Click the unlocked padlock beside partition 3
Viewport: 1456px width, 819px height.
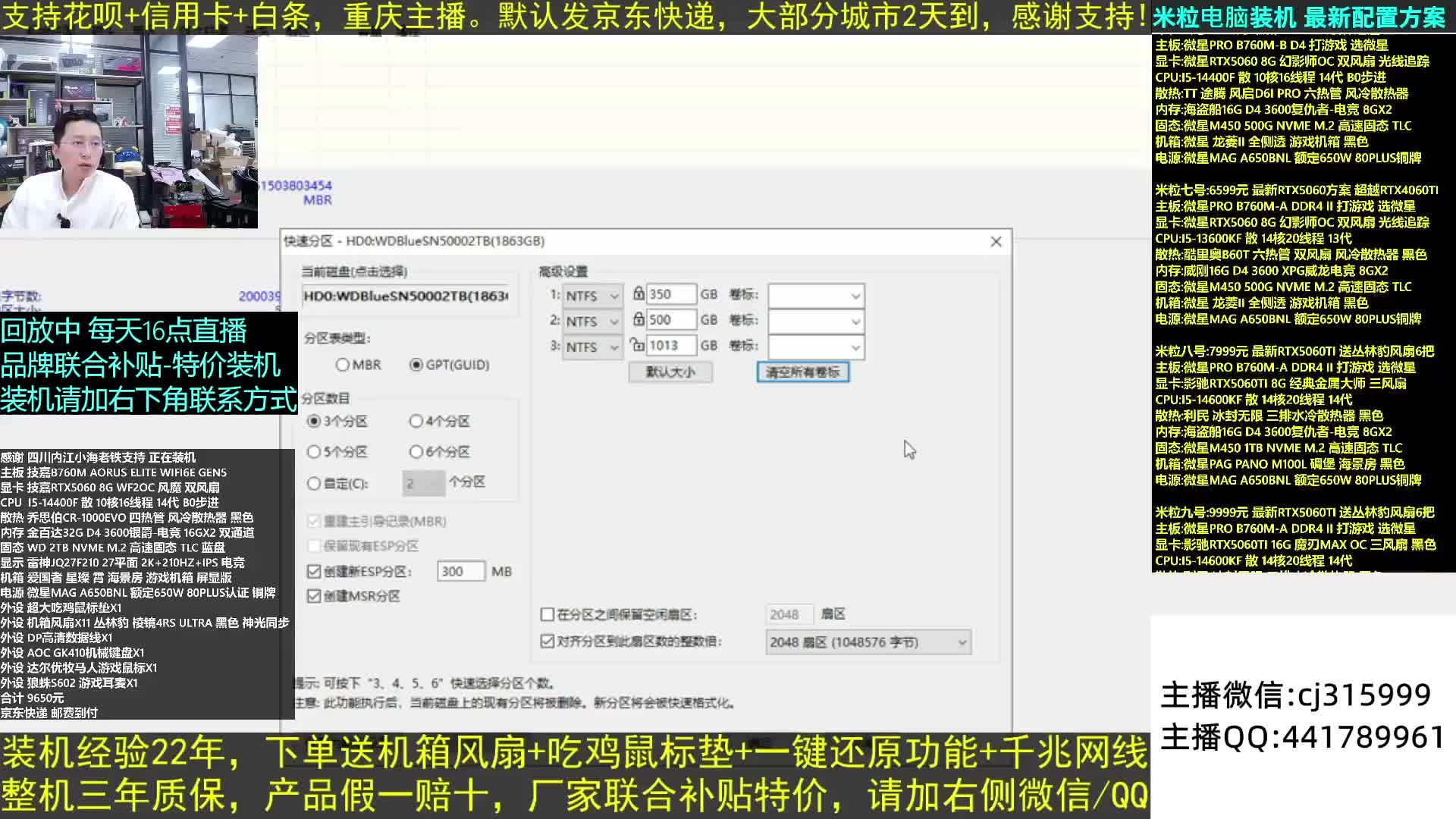tap(638, 345)
